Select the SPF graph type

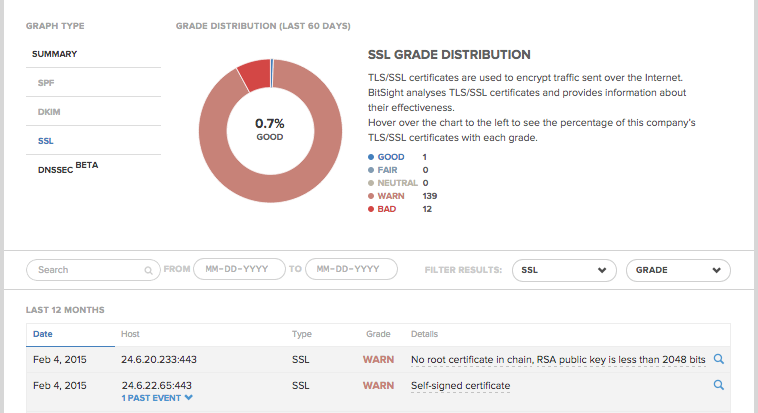(46, 83)
